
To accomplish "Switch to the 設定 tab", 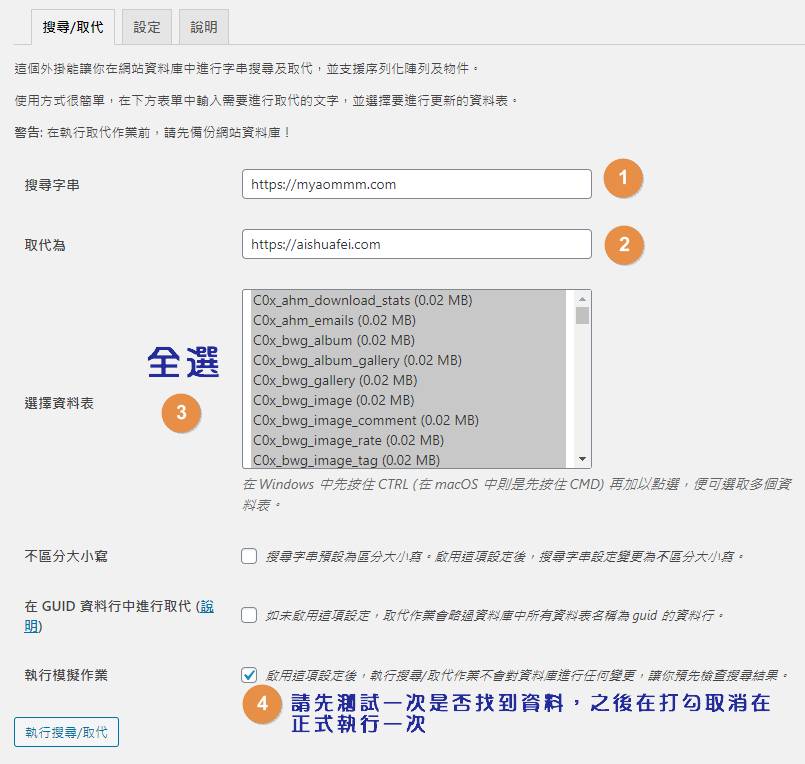I will coord(147,27).
